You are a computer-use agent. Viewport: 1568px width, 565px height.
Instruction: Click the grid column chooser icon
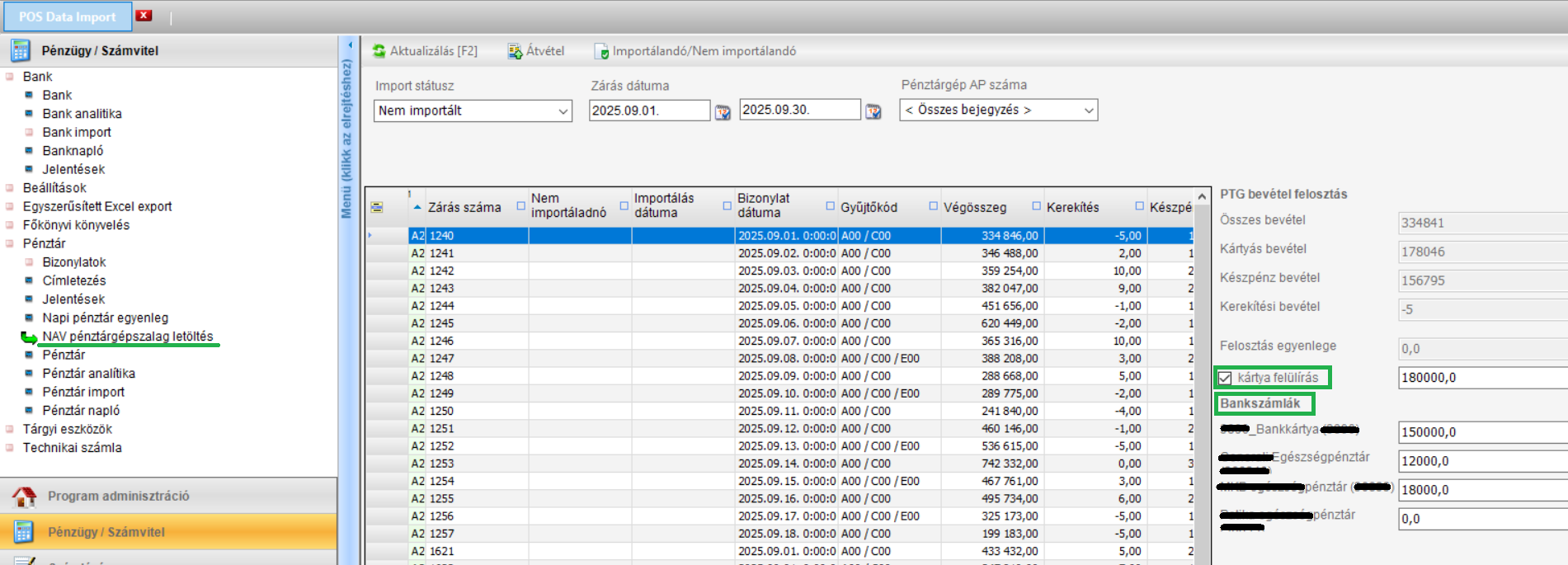(x=377, y=207)
